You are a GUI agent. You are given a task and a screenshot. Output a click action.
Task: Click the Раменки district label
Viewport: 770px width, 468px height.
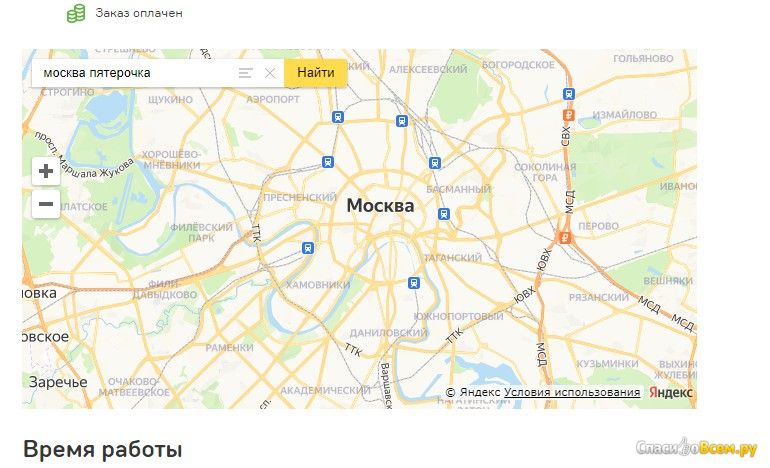click(x=229, y=348)
